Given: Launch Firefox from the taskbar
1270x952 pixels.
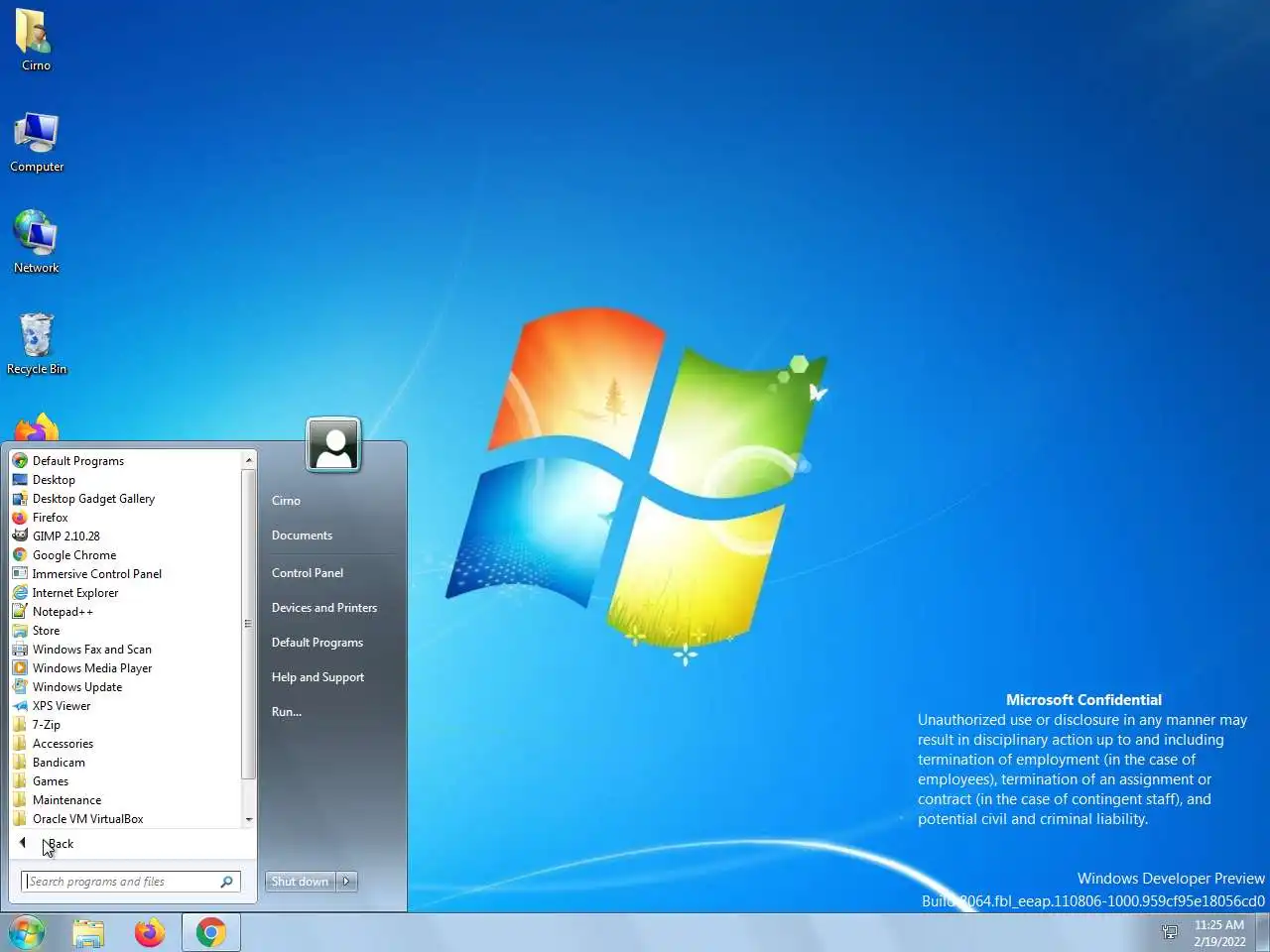Looking at the screenshot, I should point(150,932).
